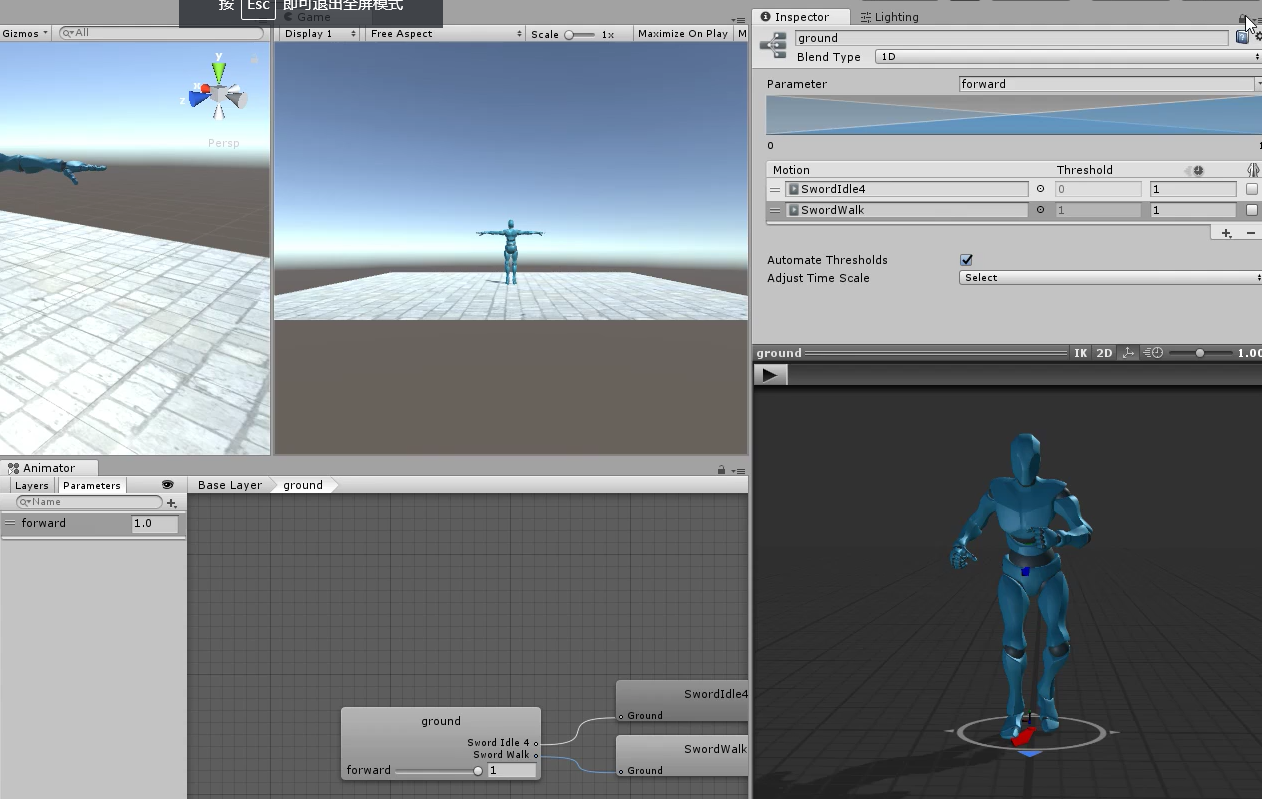
Task: Remove the selected motion with the minus button
Action: tap(1250, 233)
